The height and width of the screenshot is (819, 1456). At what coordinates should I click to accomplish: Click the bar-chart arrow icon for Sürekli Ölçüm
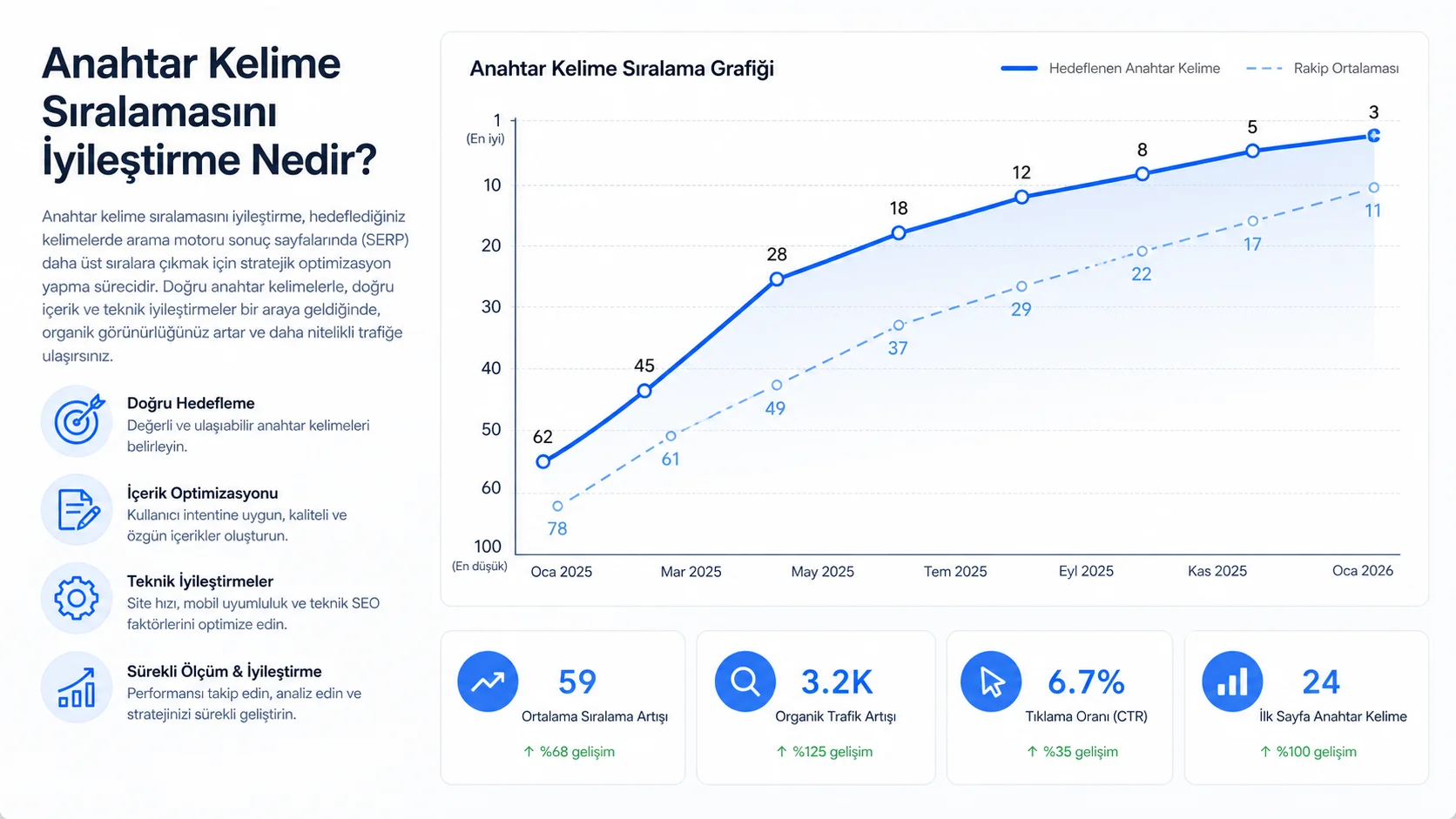pos(78,688)
